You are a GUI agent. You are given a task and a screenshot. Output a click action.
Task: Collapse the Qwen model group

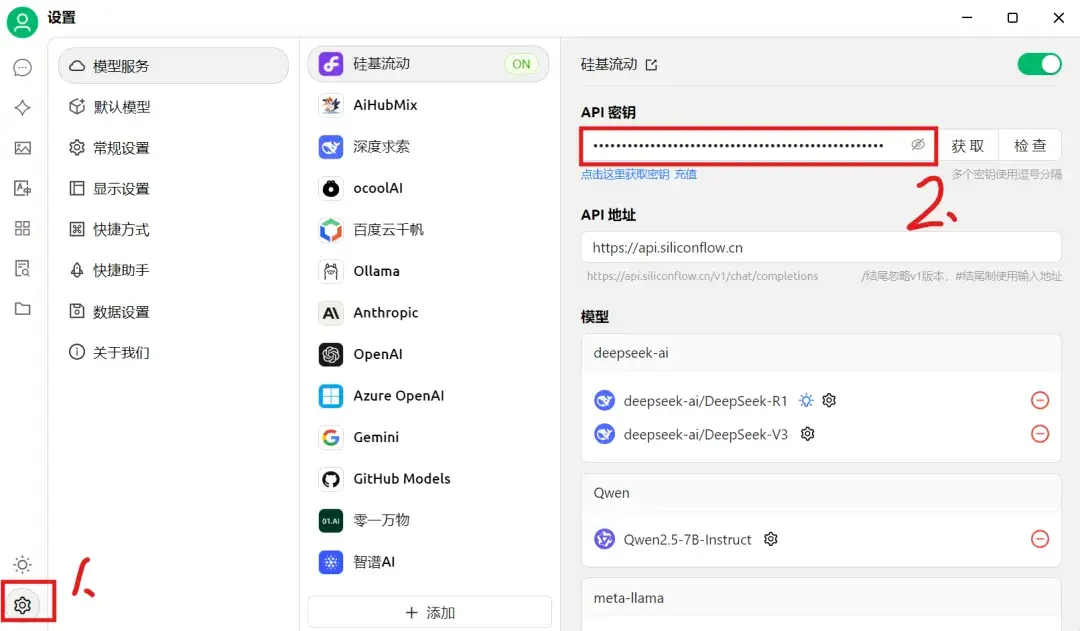click(821, 493)
